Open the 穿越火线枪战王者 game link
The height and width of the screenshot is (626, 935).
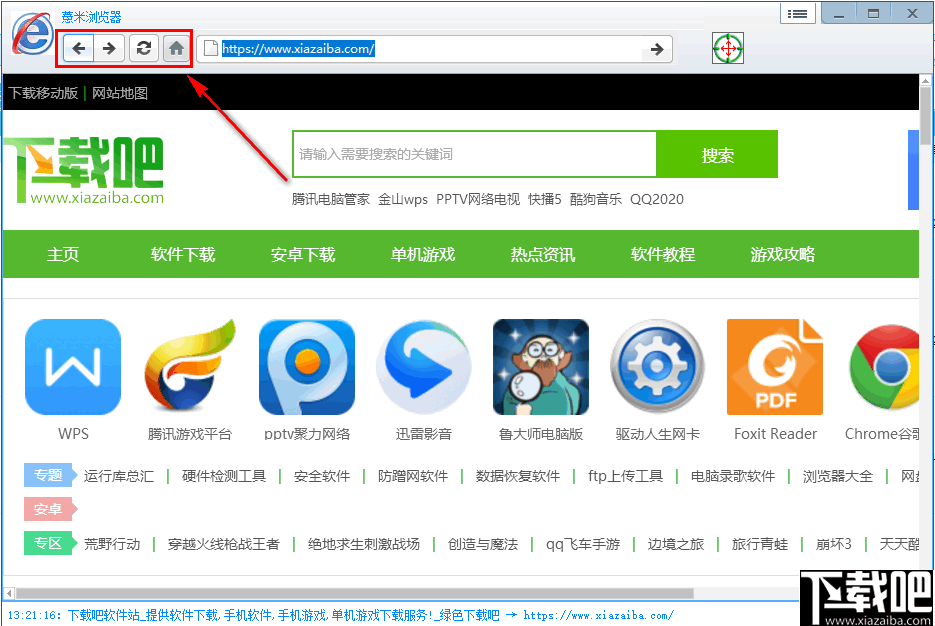coord(224,544)
